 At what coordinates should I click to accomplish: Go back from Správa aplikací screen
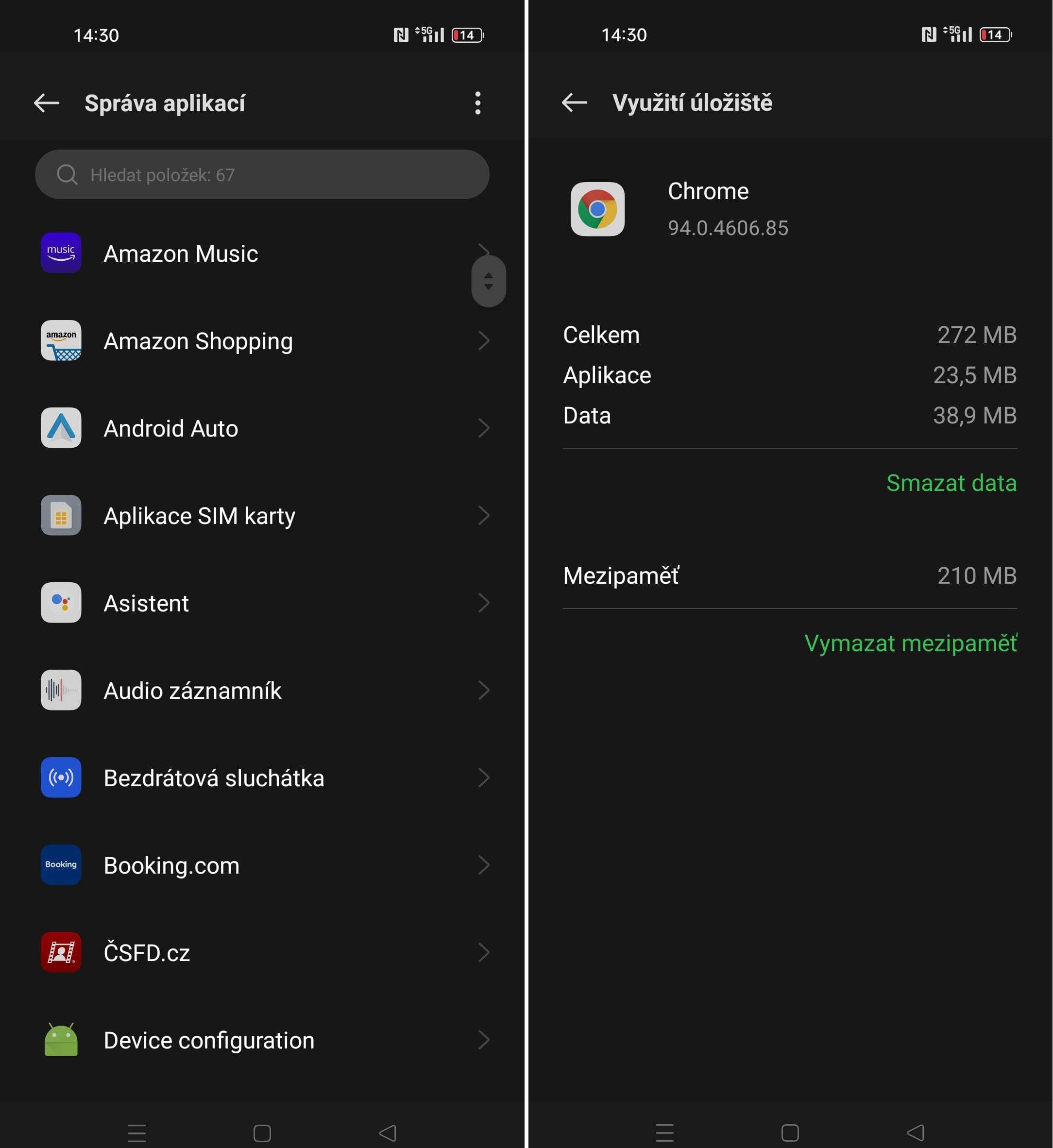47,103
